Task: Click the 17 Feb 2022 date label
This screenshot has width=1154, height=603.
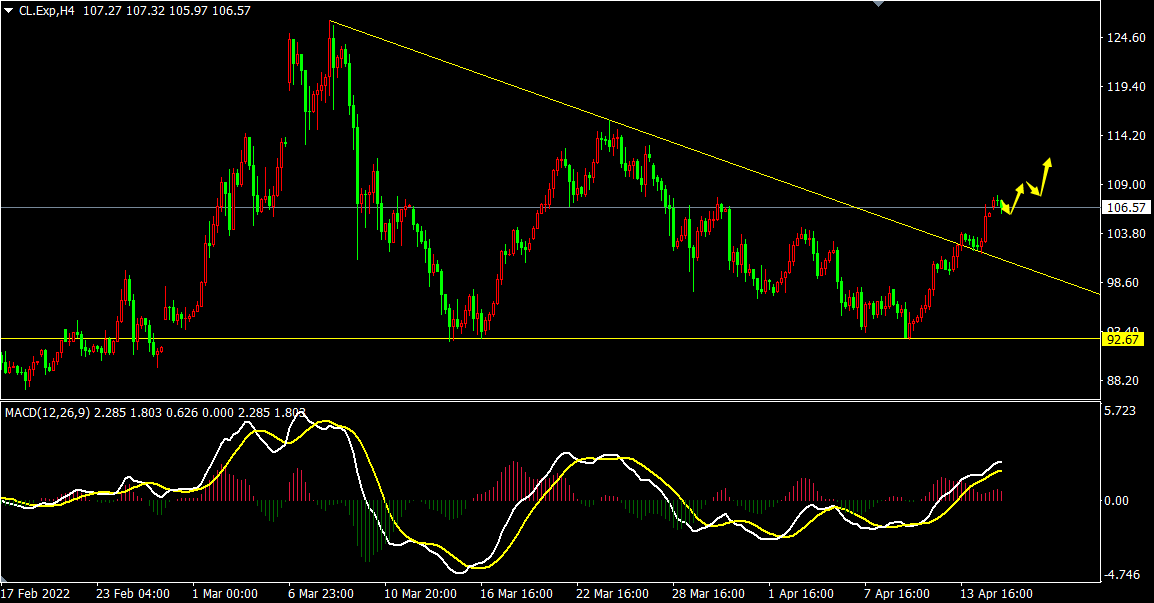Action: click(x=35, y=593)
